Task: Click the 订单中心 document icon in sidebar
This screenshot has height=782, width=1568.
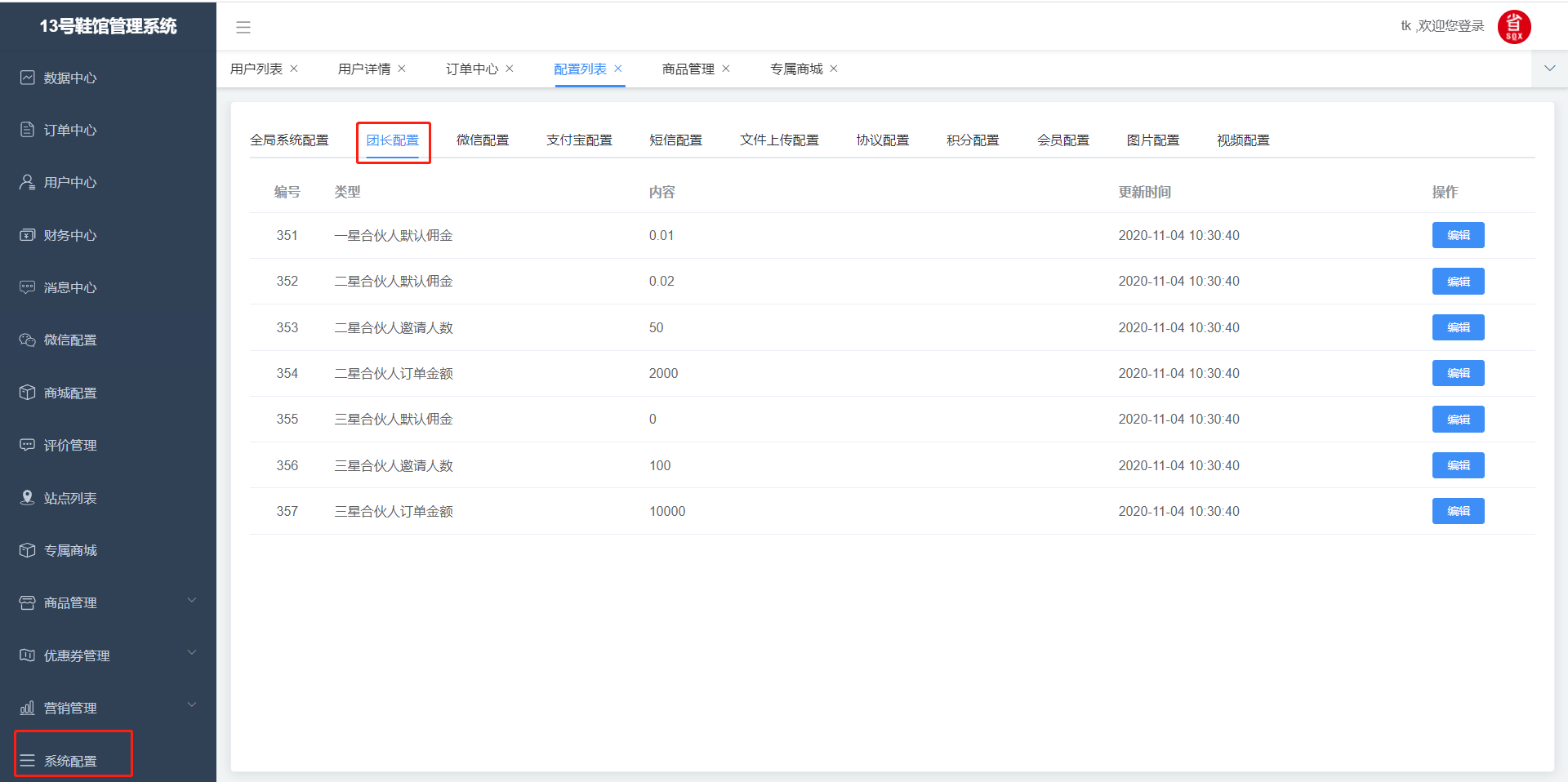Action: click(x=28, y=130)
